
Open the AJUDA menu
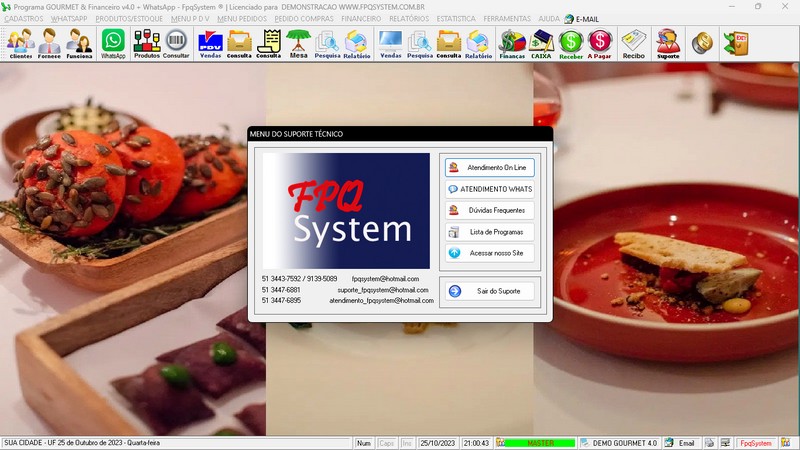pos(549,19)
